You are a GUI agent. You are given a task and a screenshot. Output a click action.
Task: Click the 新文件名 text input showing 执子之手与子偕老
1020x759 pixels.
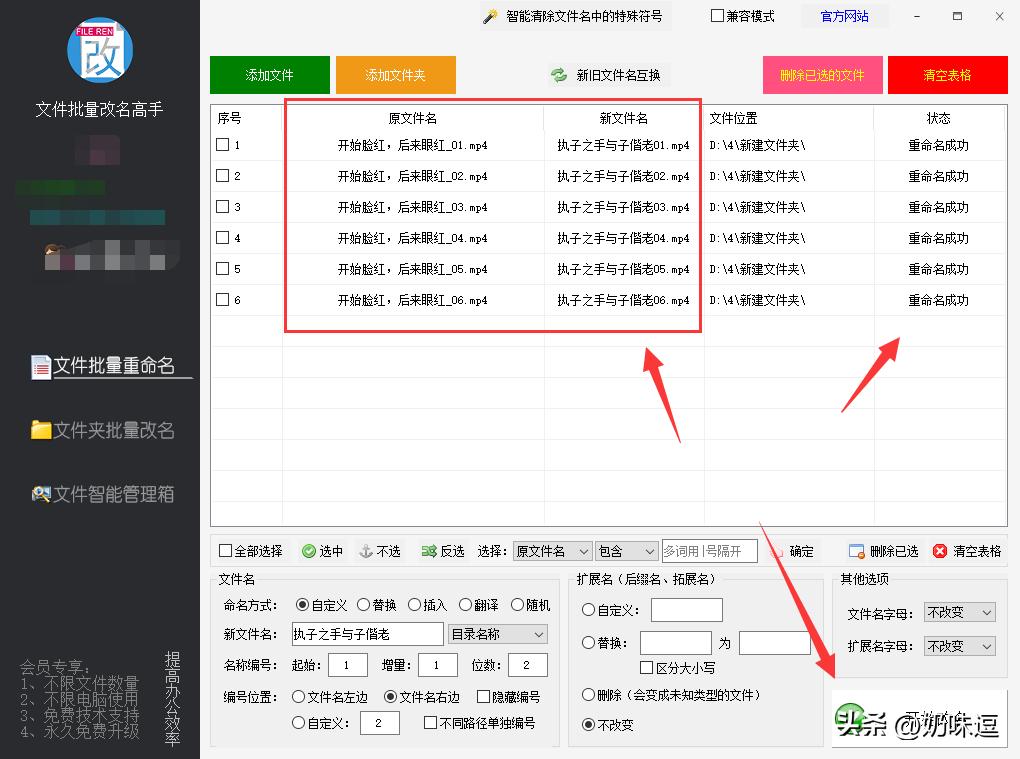368,633
